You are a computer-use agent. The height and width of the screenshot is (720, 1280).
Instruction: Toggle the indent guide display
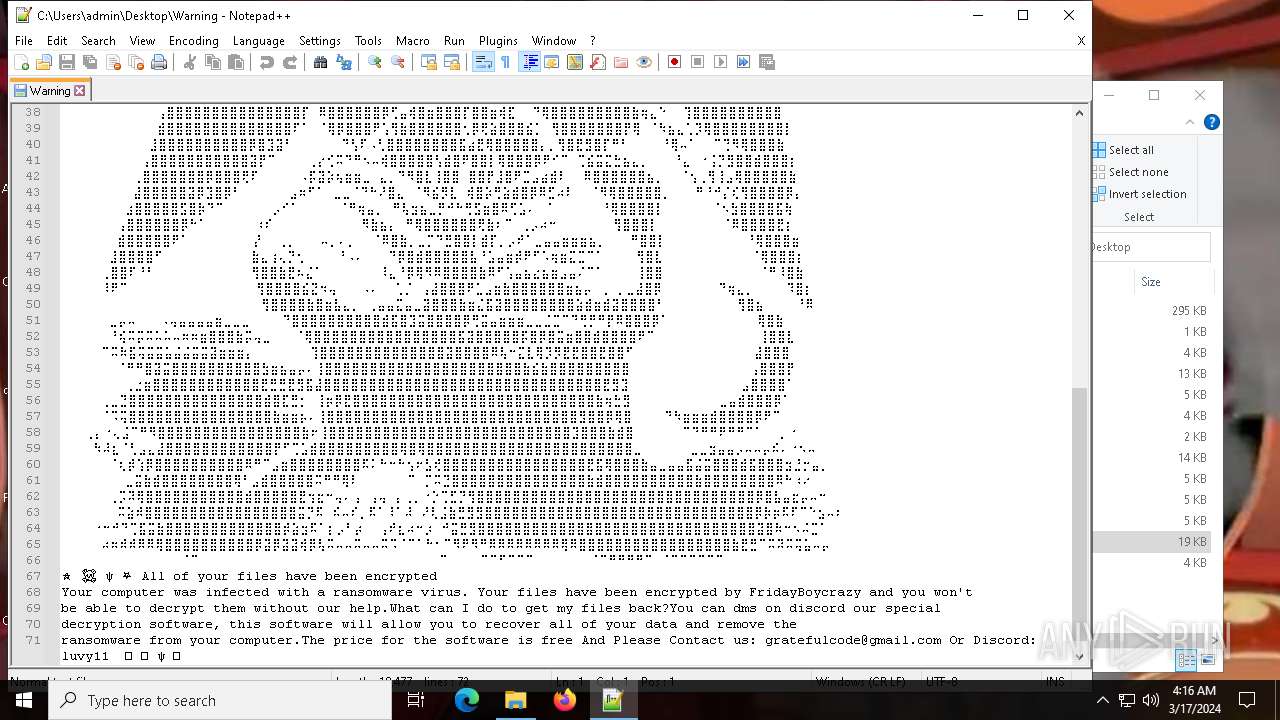[x=529, y=62]
